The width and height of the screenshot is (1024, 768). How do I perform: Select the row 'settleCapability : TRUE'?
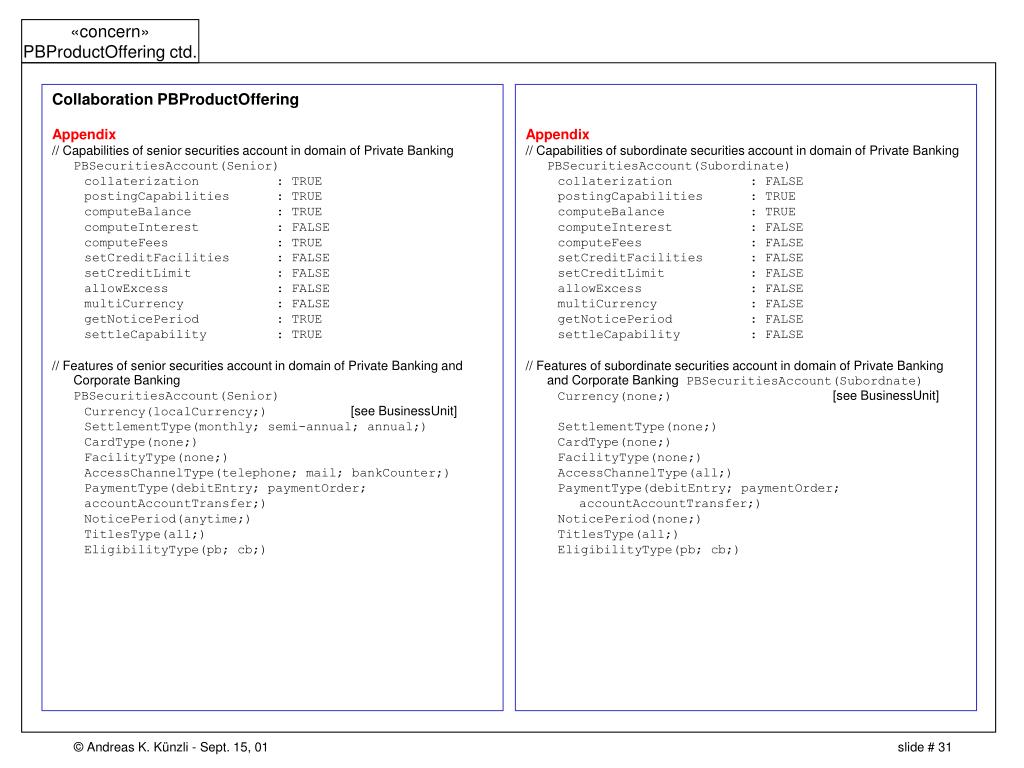[x=203, y=334]
